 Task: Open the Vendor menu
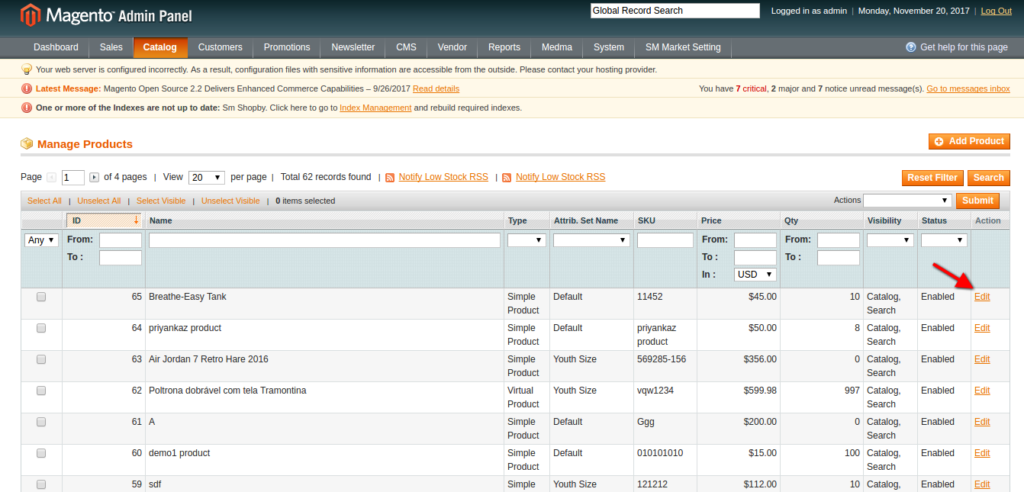pyautogui.click(x=452, y=47)
